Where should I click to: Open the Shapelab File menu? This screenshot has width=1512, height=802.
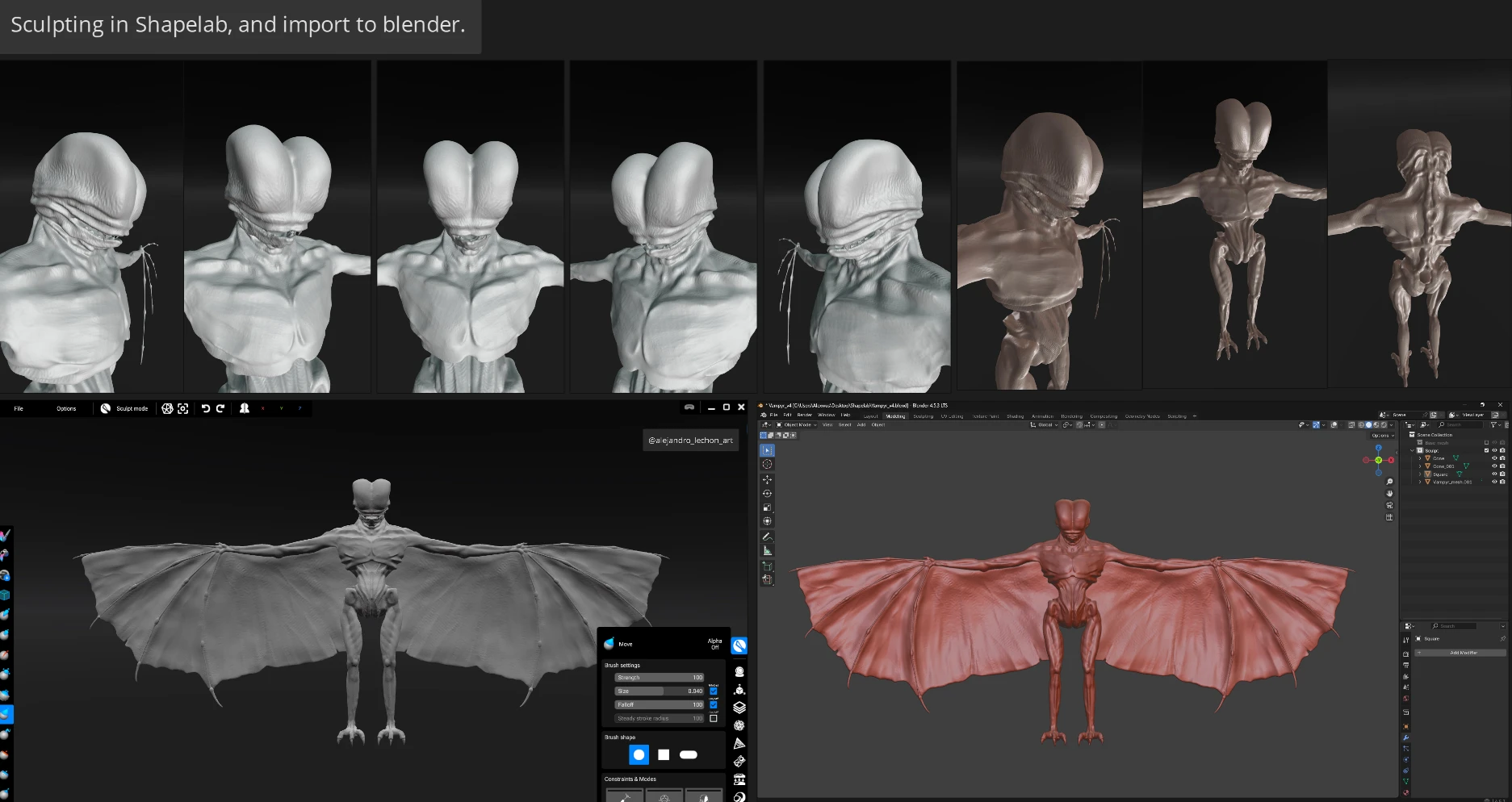pos(19,408)
